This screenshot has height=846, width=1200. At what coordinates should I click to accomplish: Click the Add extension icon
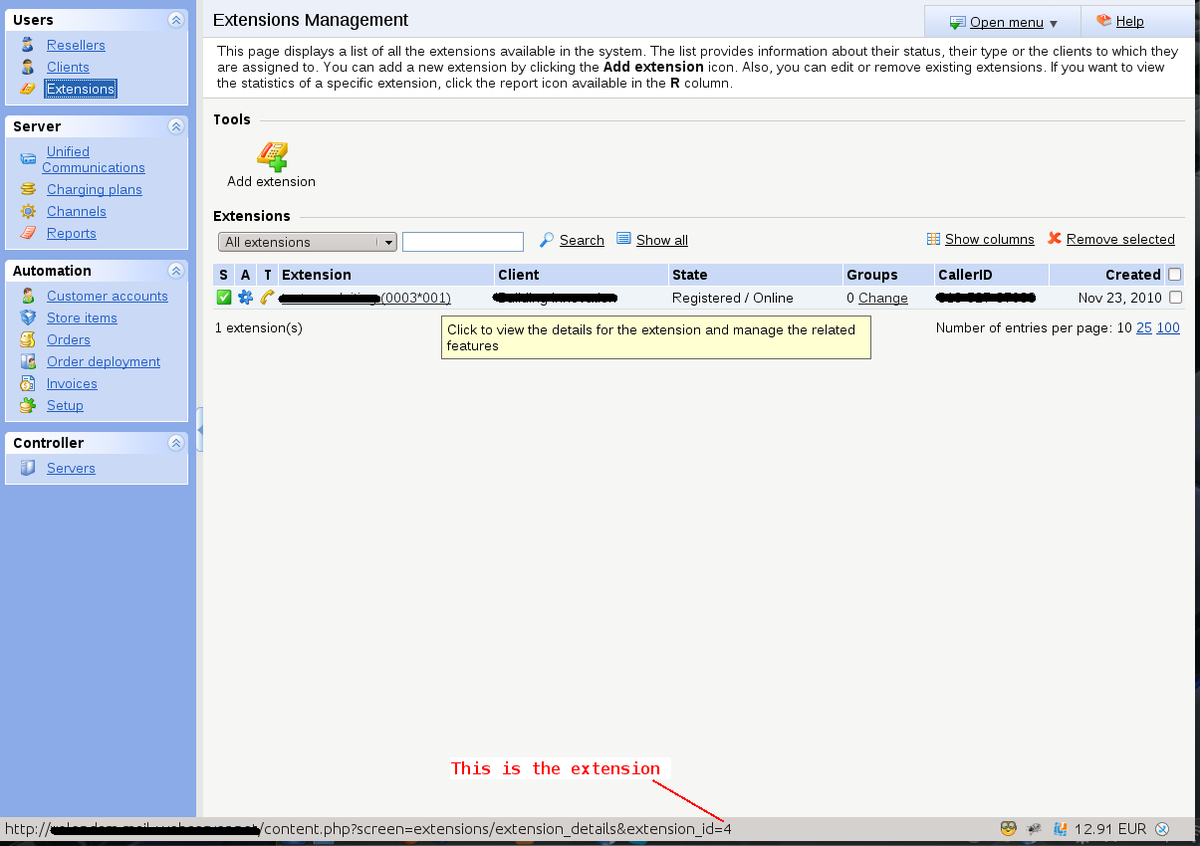click(x=272, y=156)
